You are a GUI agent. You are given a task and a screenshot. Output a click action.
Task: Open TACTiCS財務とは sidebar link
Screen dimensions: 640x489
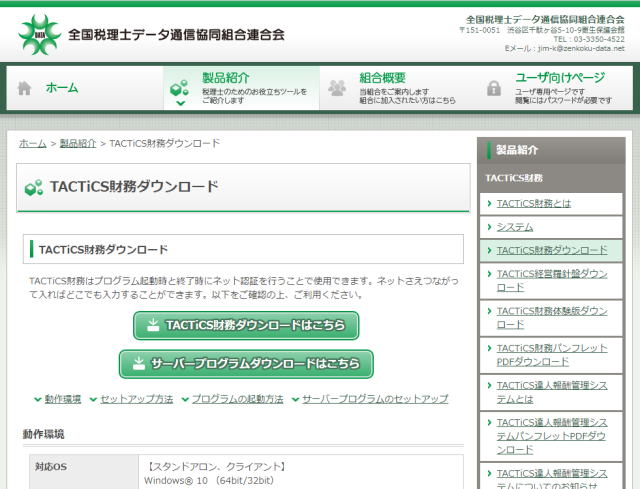click(x=533, y=203)
